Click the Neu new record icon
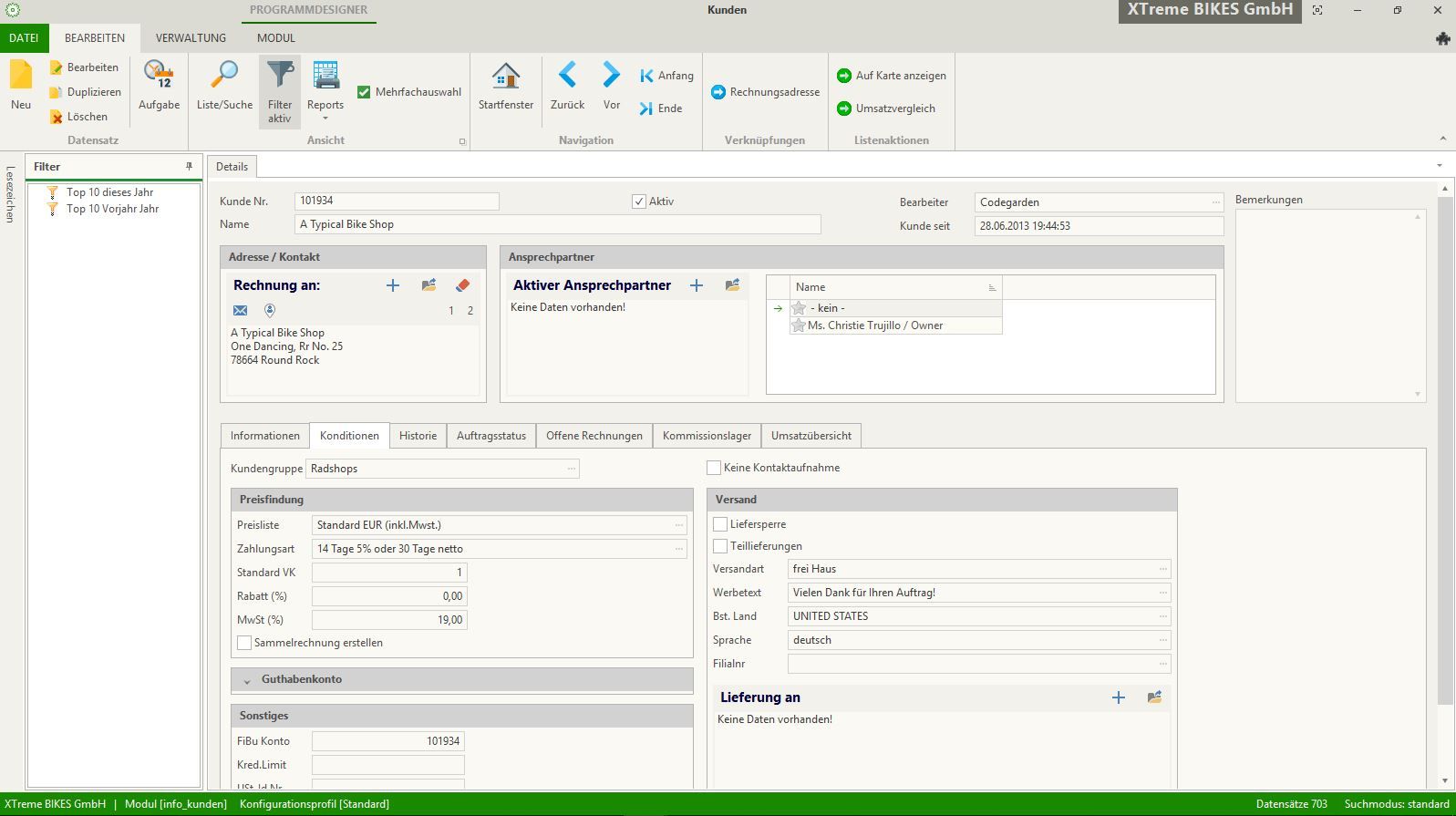Image resolution: width=1456 pixels, height=816 pixels. tap(20, 77)
